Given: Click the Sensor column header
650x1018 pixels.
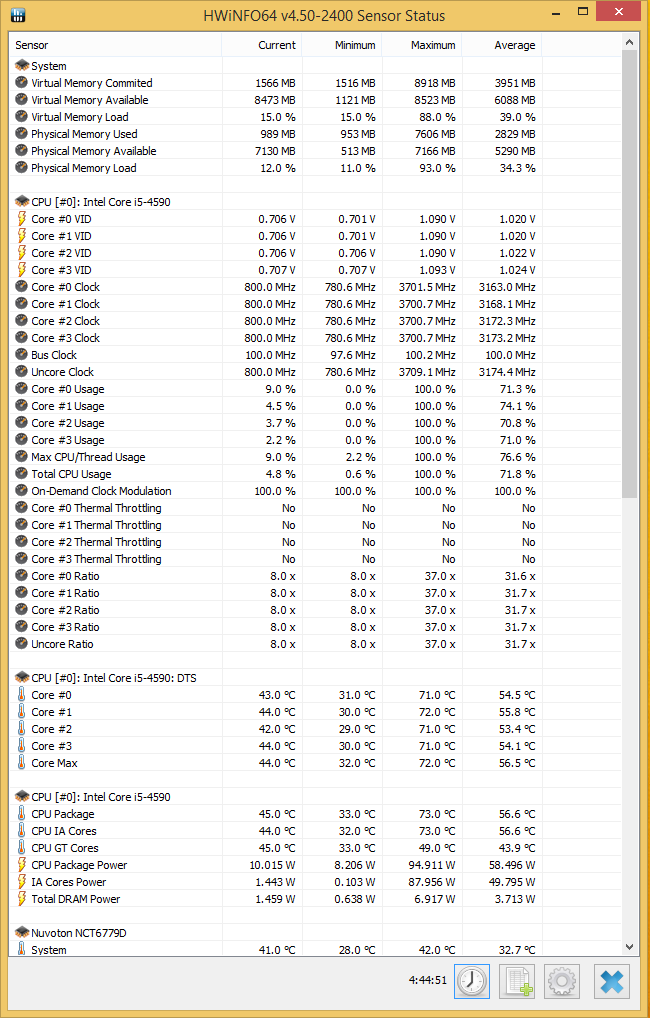Looking at the screenshot, I should pos(115,45).
